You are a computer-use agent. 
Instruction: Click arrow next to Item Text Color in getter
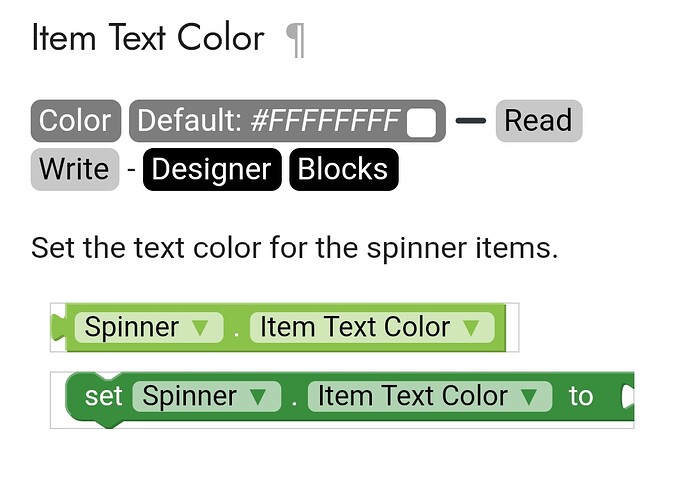(472, 328)
